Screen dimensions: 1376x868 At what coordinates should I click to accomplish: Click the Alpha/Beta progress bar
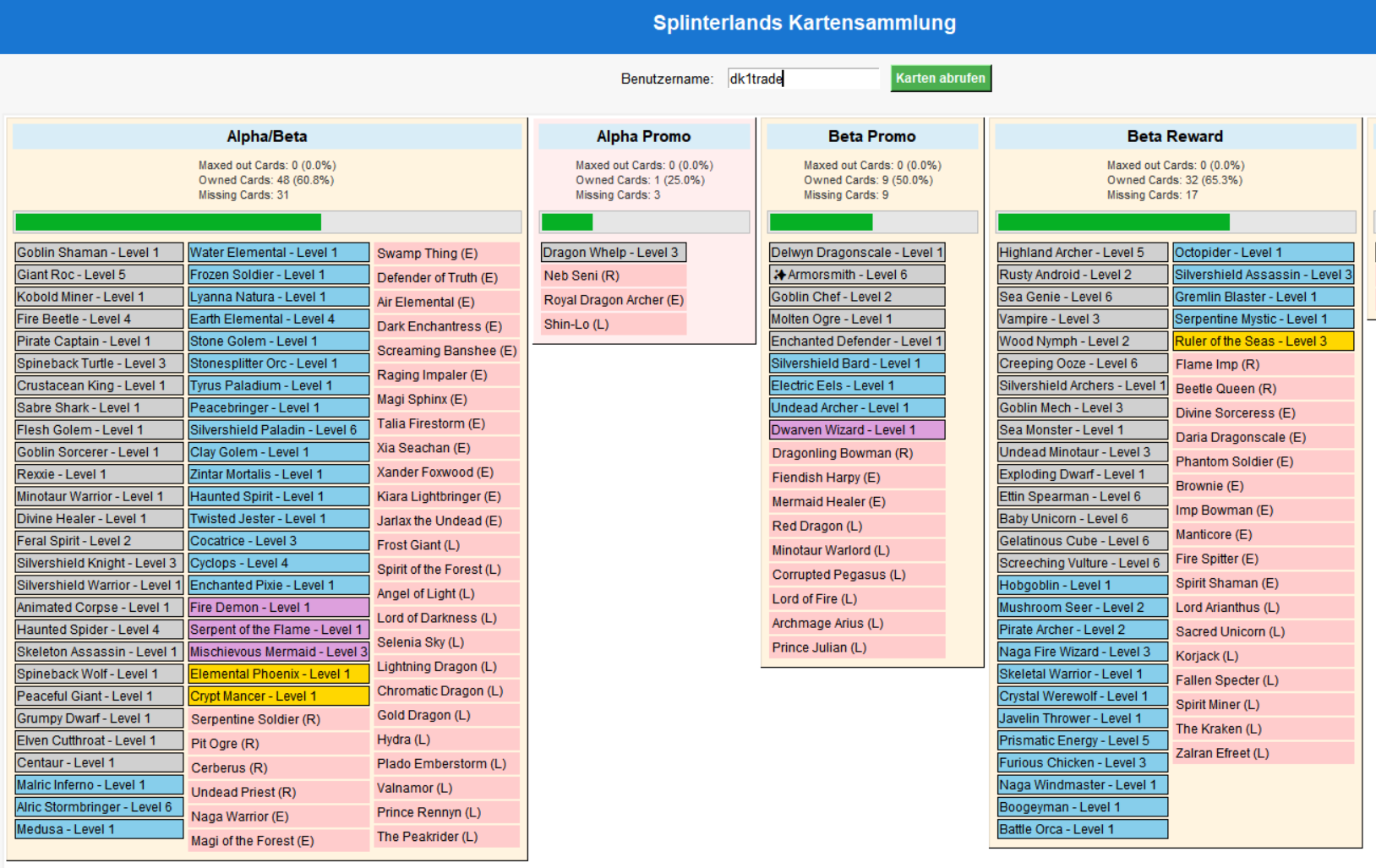coord(267,222)
